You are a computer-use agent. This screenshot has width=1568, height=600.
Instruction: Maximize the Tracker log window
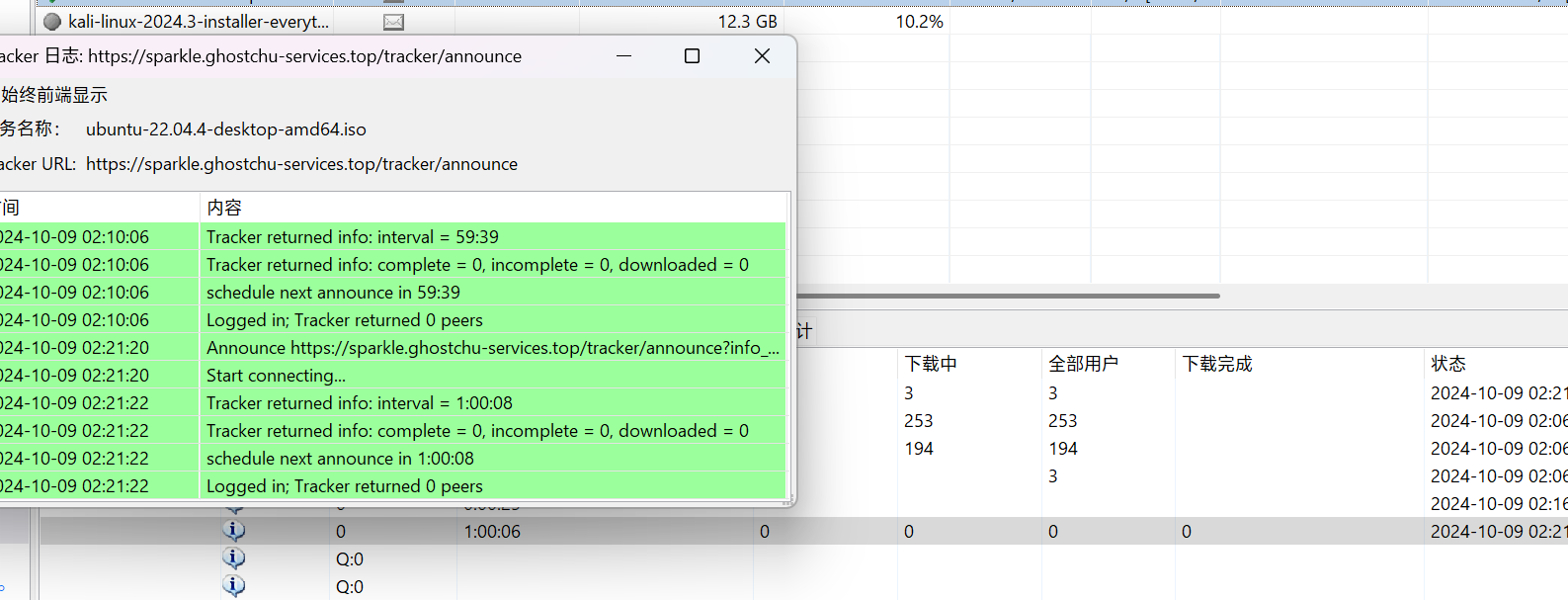692,56
